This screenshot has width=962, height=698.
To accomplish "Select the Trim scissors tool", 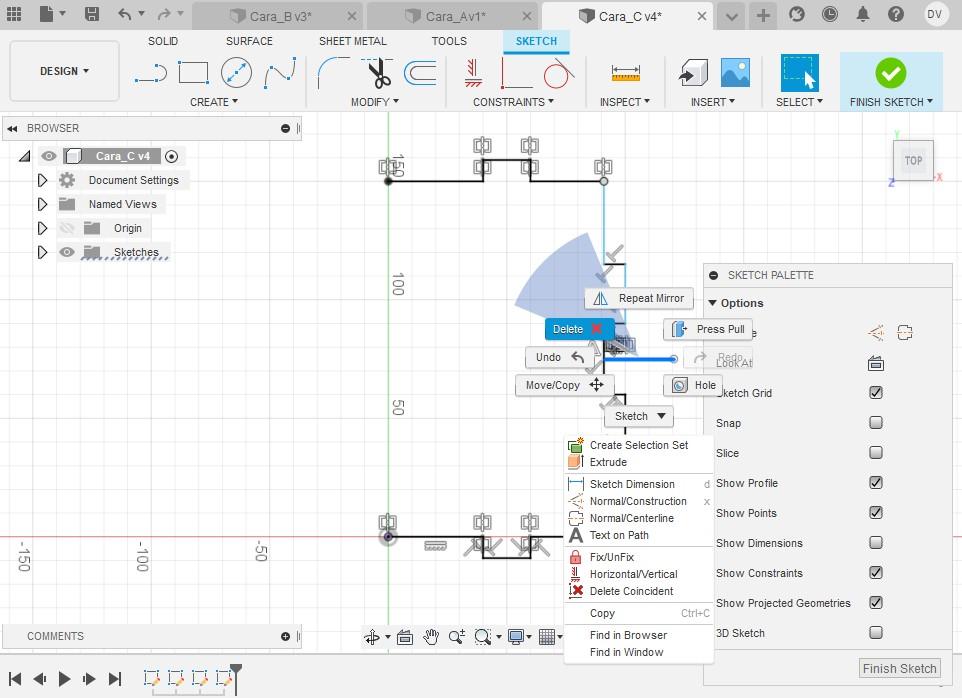I will pos(379,73).
